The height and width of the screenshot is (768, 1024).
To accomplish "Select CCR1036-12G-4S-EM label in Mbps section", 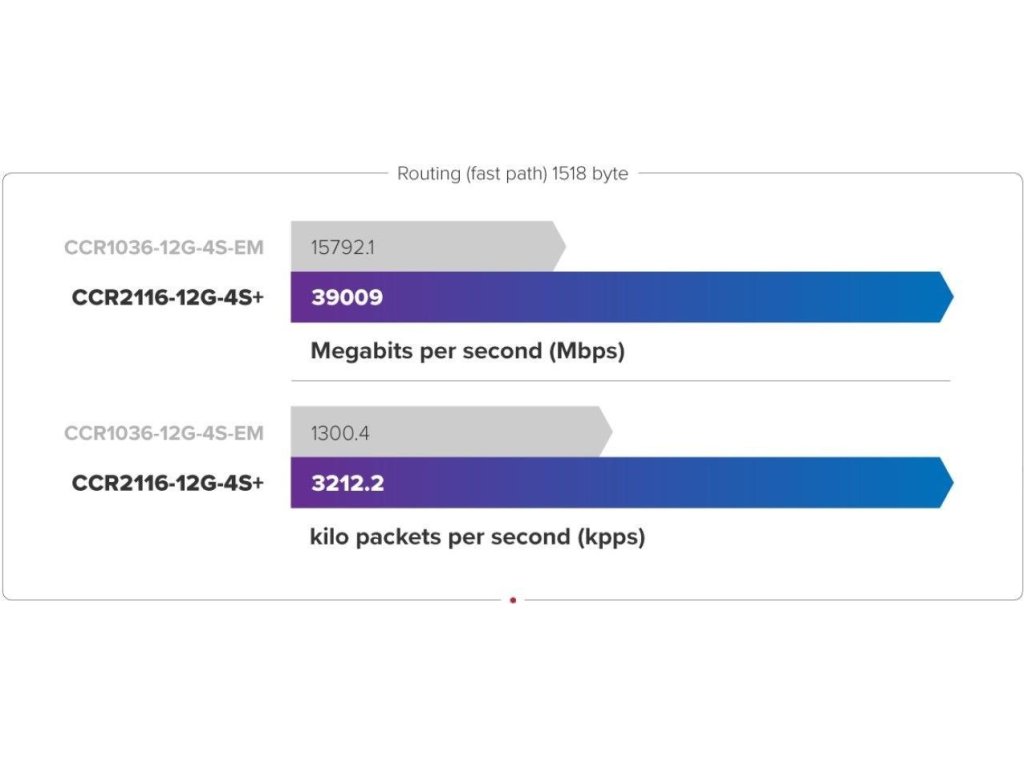I will pyautogui.click(x=164, y=247).
